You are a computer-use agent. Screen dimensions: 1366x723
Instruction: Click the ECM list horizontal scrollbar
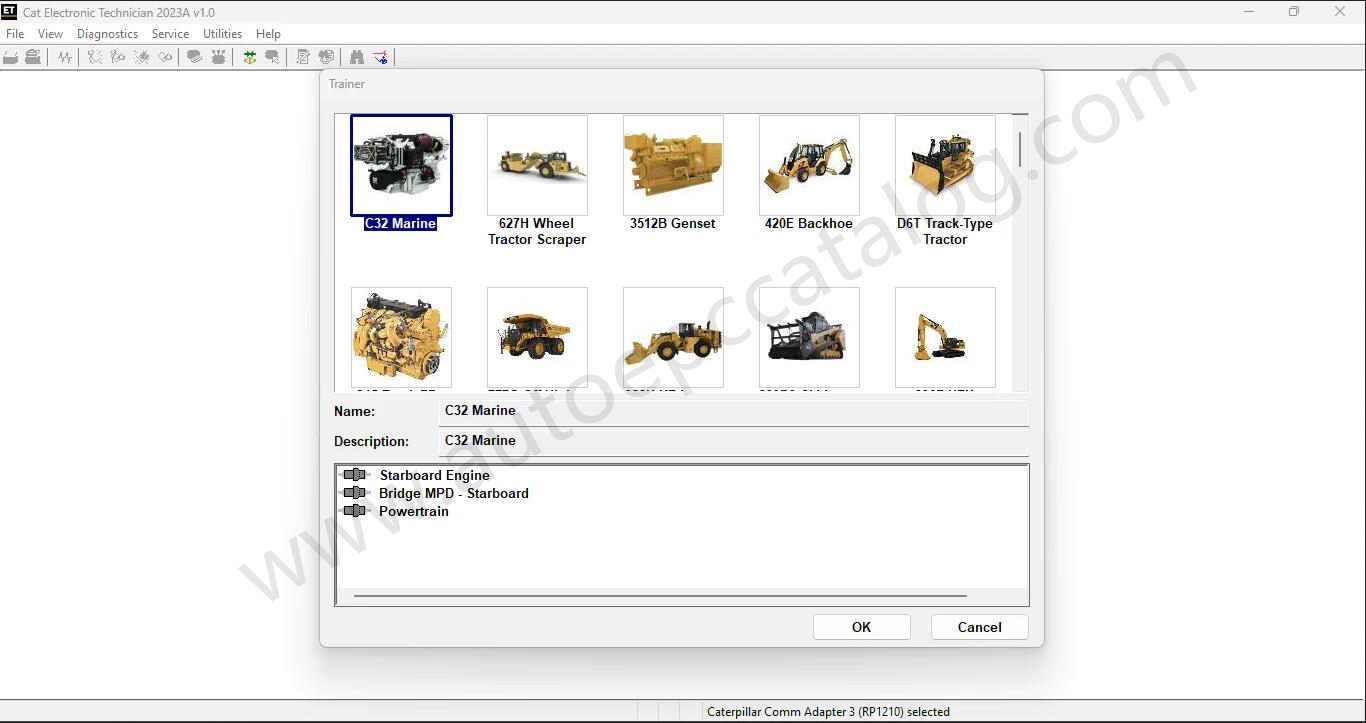pos(660,596)
